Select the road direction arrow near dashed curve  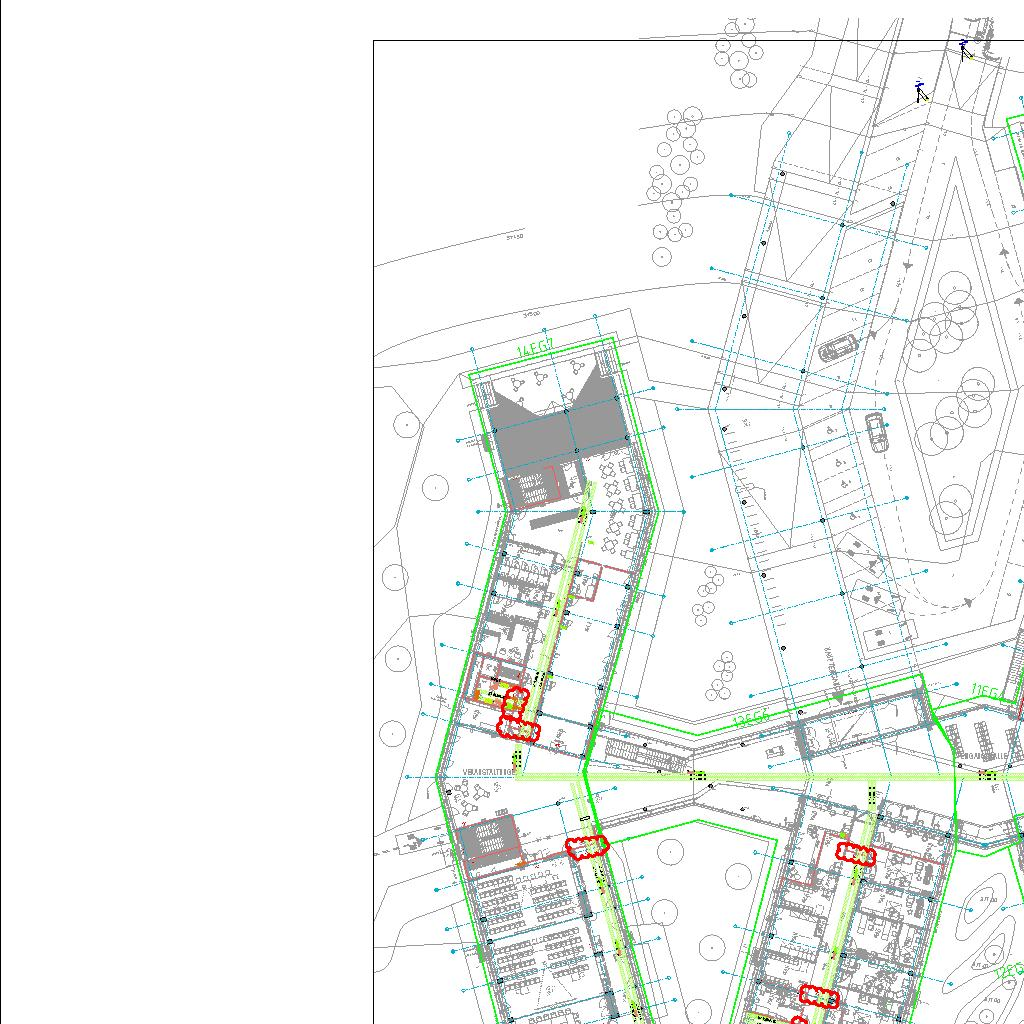point(968,602)
